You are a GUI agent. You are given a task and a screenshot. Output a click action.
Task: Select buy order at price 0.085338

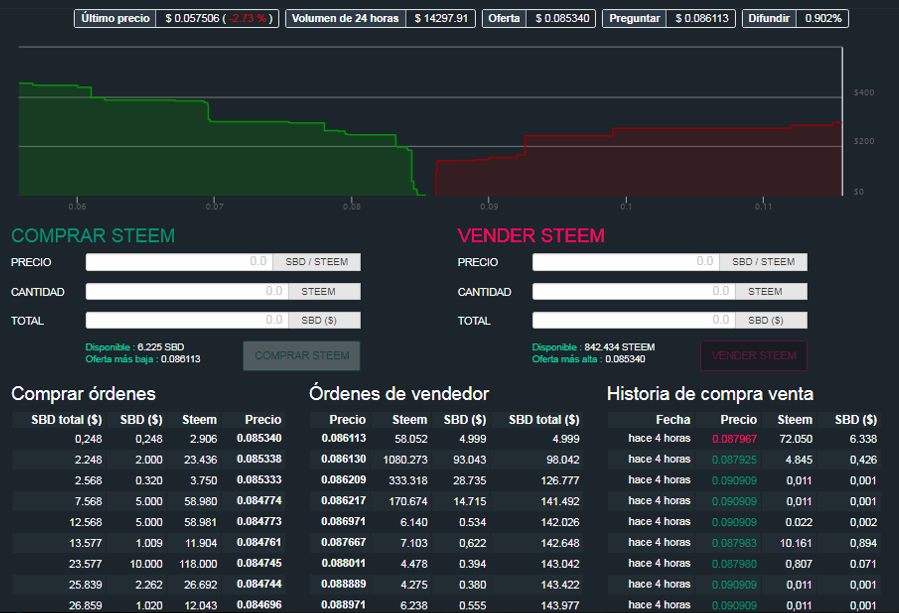[x=148, y=459]
